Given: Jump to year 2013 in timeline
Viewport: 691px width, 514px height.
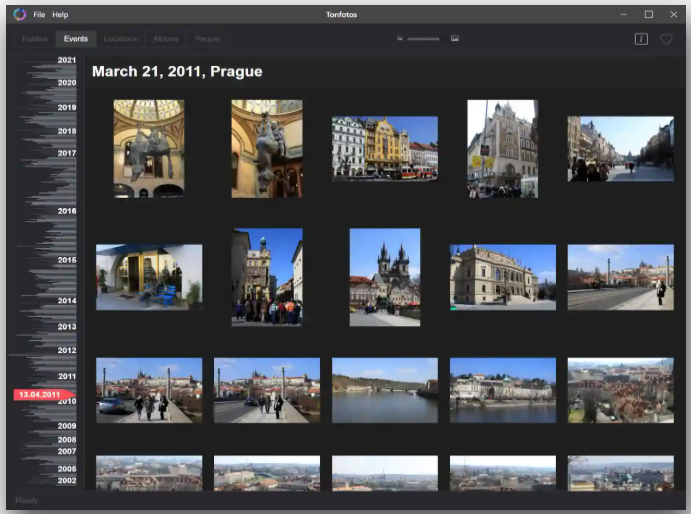Looking at the screenshot, I should (67, 327).
